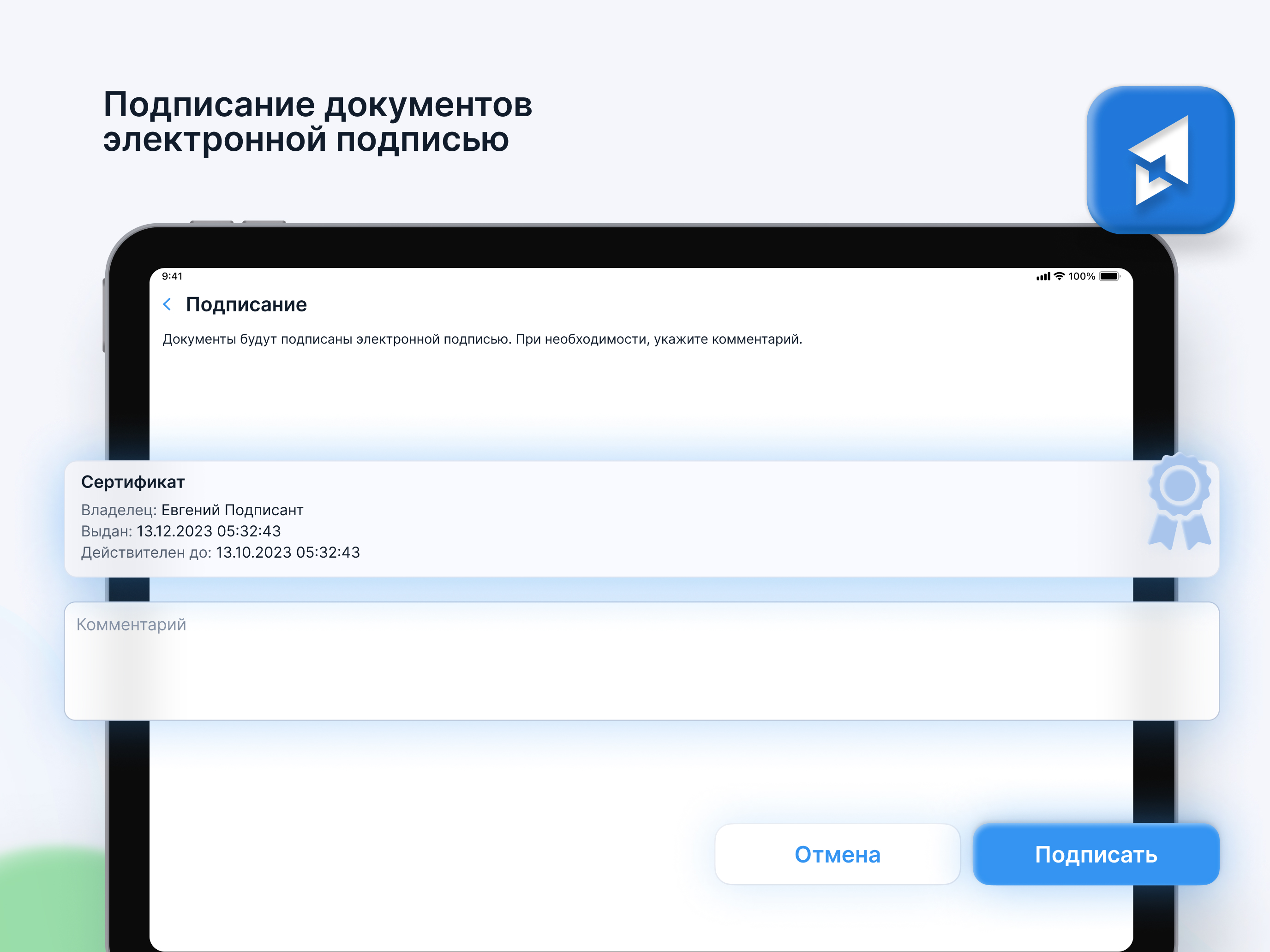Click the Сертификат heading text
Screen dimensions: 1270x952
(x=132, y=482)
